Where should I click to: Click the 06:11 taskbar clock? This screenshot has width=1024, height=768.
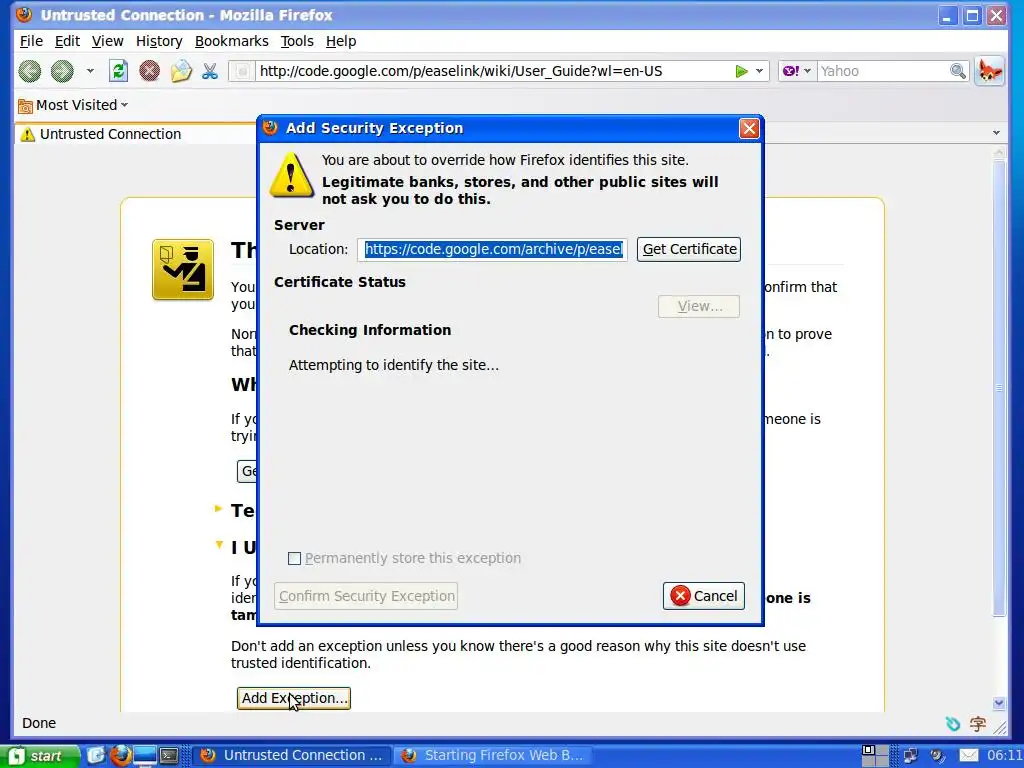[1004, 756]
